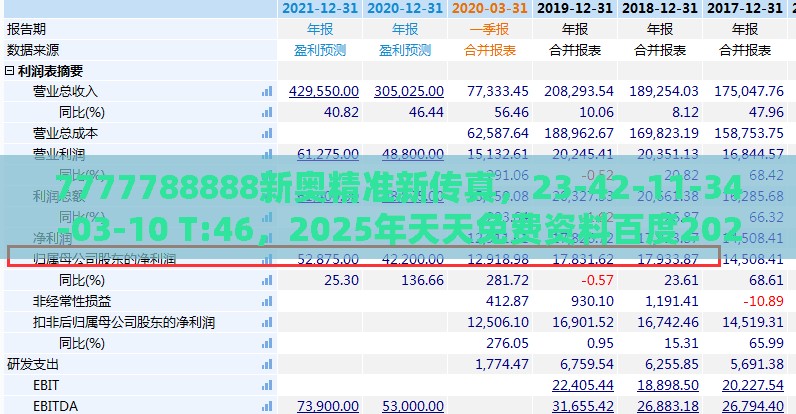
Task: Select the 研发支出 row label
Action: (33, 365)
